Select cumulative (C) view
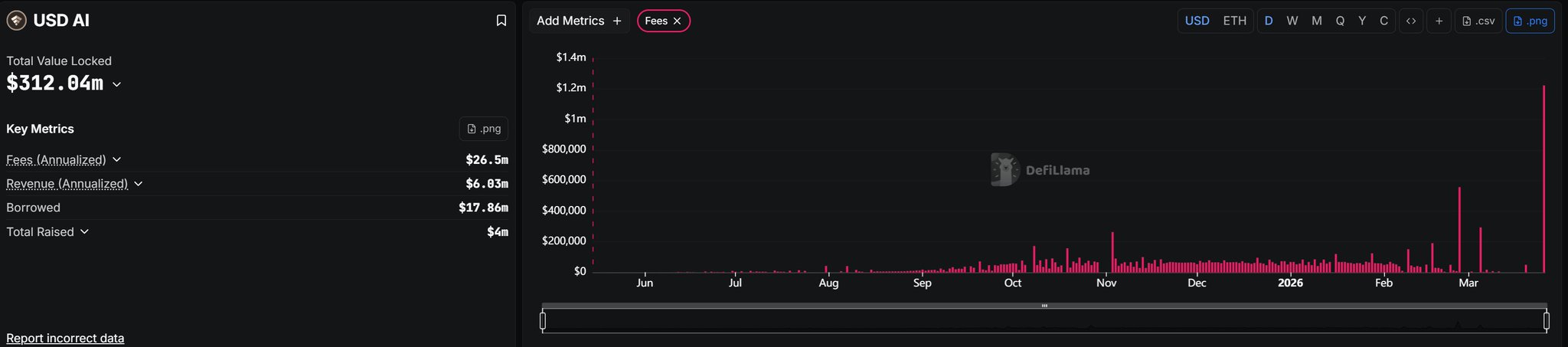This screenshot has height=347, width=1568. pos(1383,21)
